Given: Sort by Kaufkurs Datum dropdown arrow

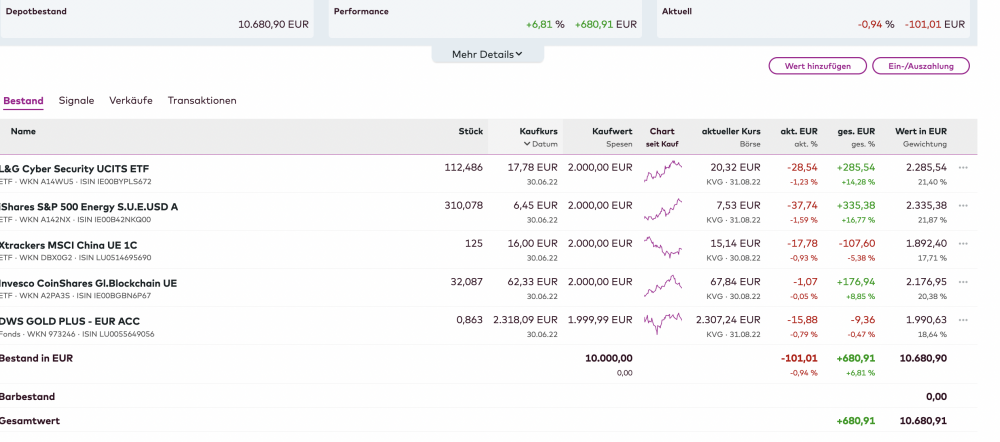Looking at the screenshot, I should click(x=527, y=144).
